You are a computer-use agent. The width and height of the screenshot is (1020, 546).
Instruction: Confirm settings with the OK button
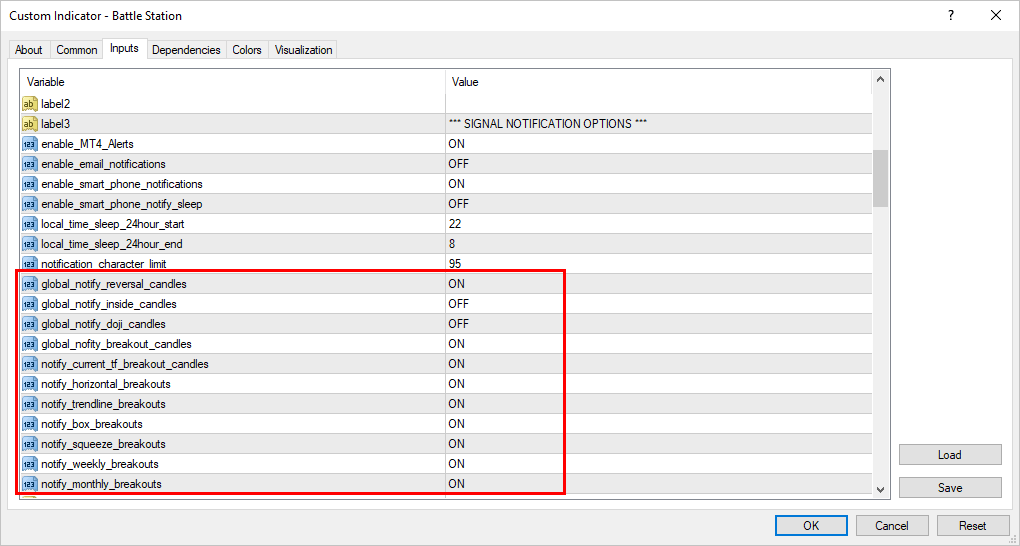click(x=811, y=526)
